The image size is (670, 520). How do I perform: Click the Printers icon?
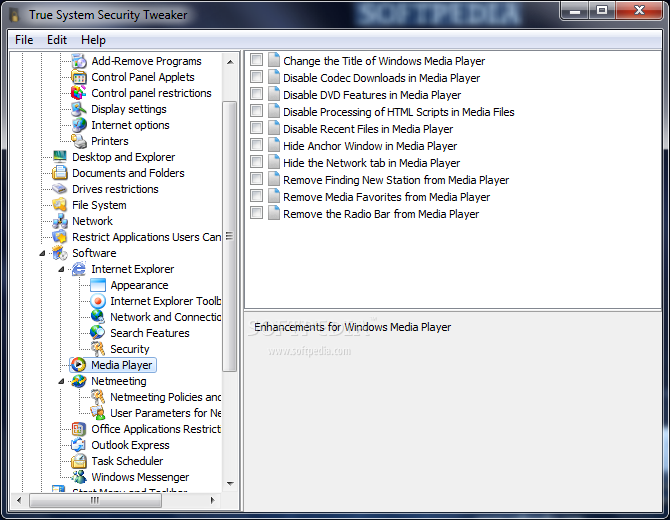coord(79,141)
